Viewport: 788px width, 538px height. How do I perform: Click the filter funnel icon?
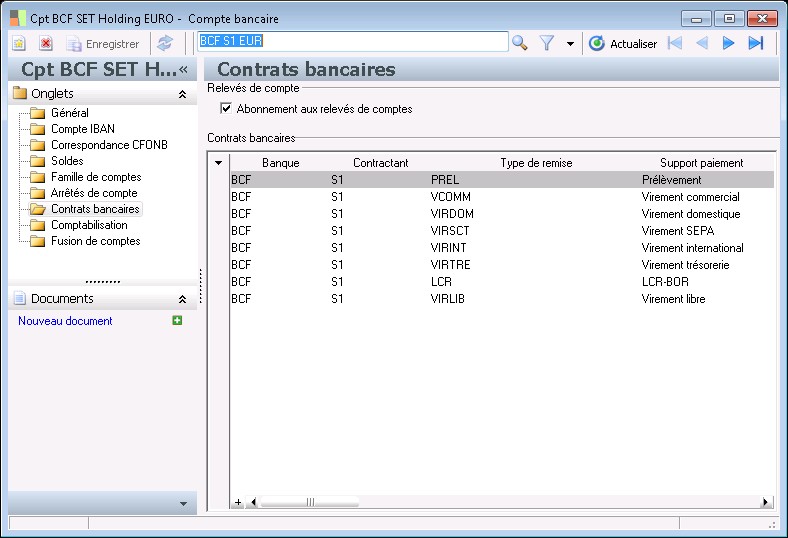547,43
